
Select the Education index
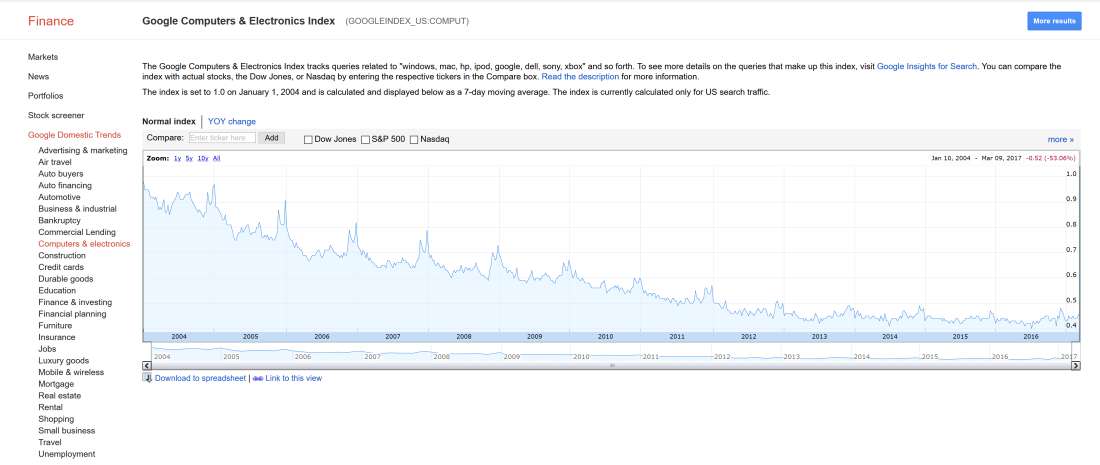pos(58,290)
